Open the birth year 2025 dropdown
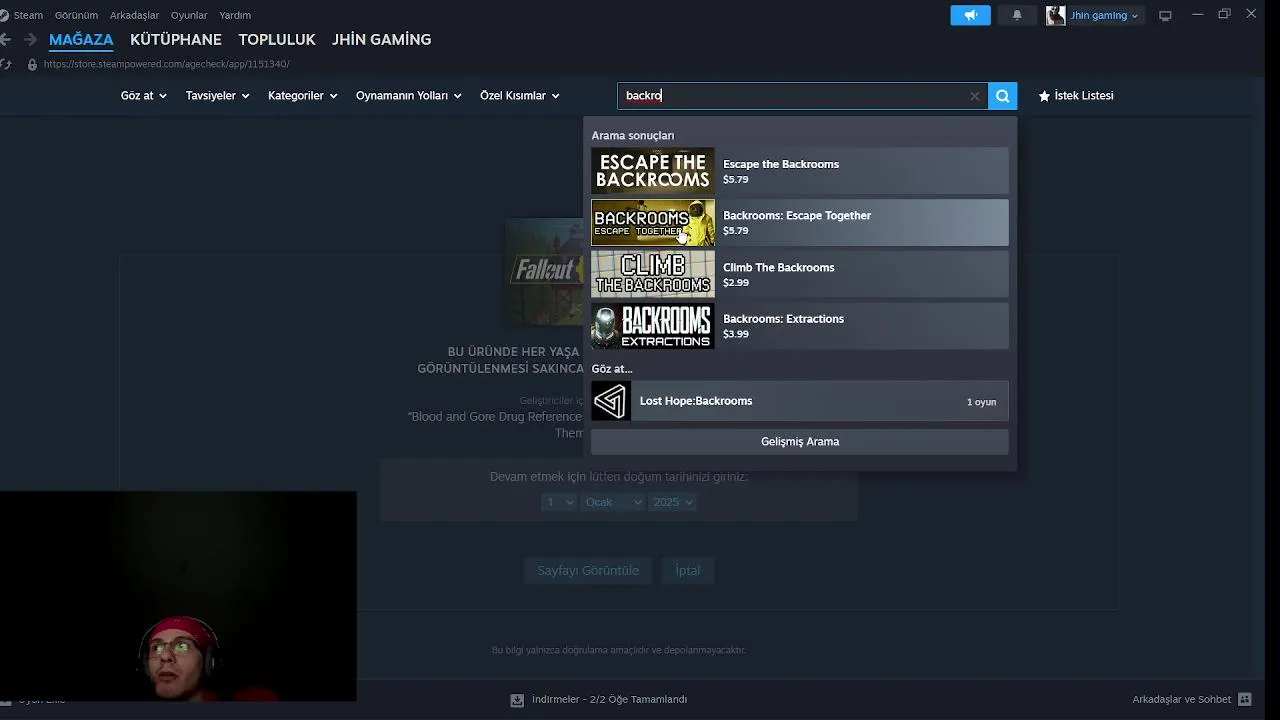The height and width of the screenshot is (720, 1280). click(672, 502)
